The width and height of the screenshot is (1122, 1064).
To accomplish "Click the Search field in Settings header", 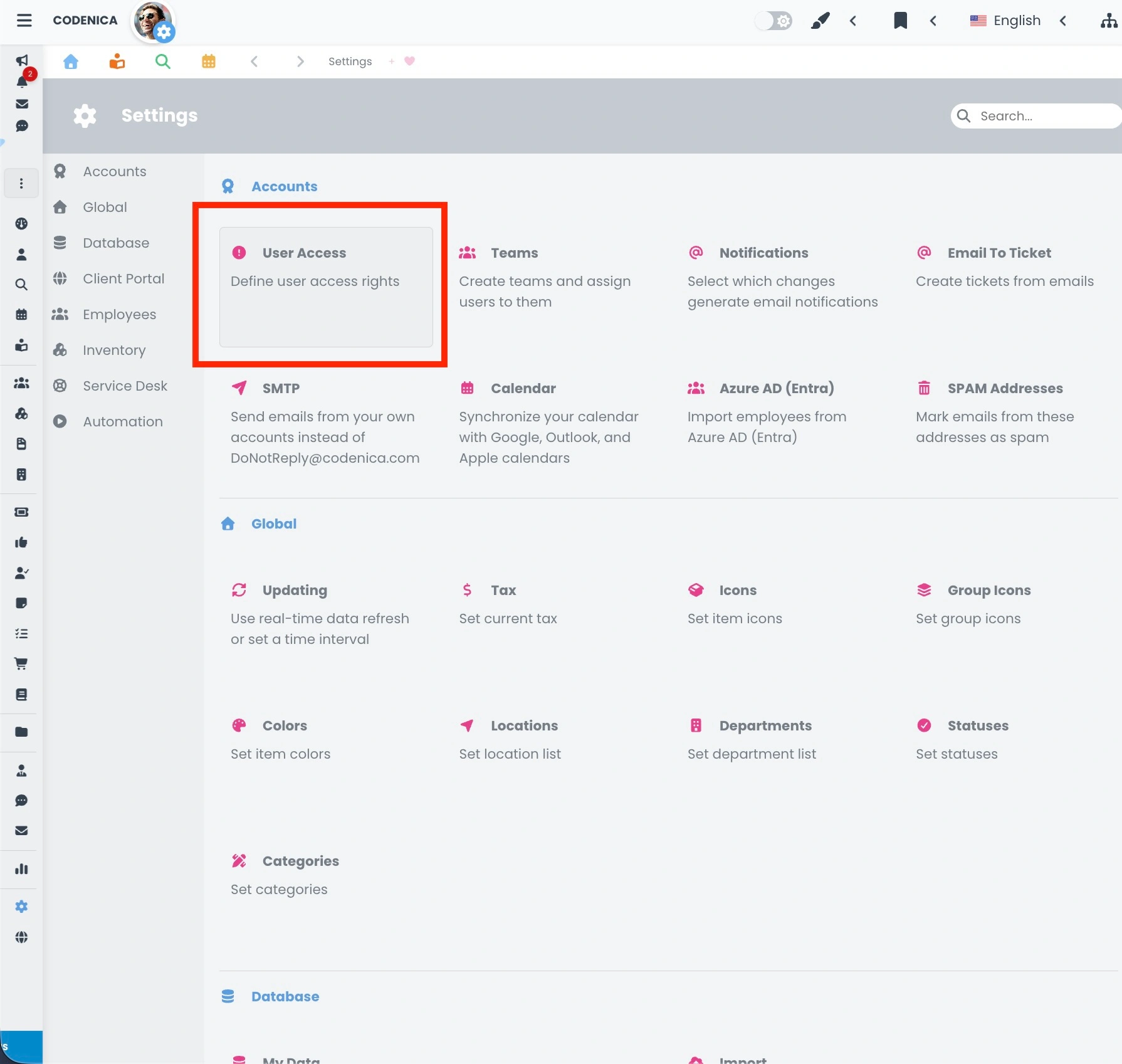I will click(1035, 115).
